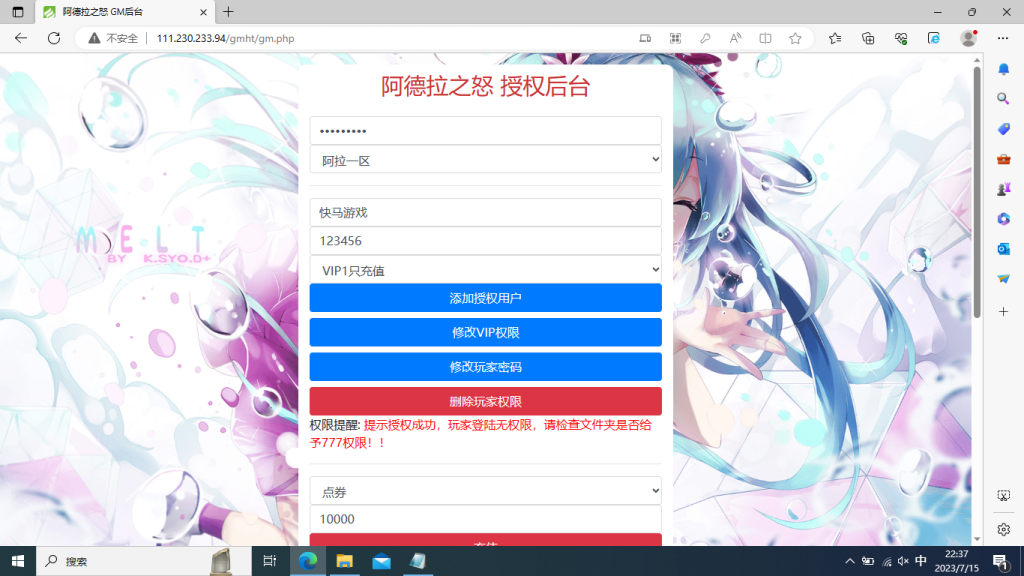
Task: Open the 点券 currency dropdown
Action: pyautogui.click(x=485, y=490)
